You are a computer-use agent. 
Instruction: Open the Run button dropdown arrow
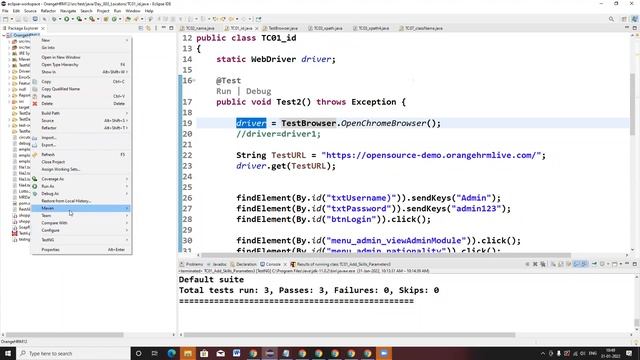[x=72, y=19]
